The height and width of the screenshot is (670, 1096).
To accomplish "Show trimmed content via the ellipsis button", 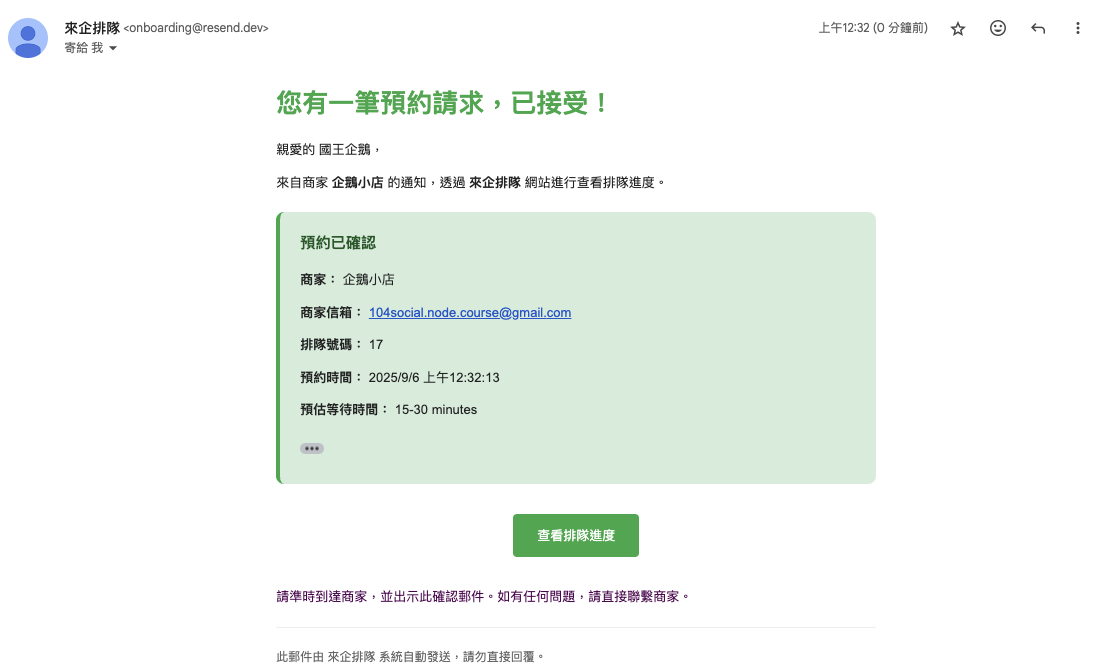I will (x=312, y=449).
